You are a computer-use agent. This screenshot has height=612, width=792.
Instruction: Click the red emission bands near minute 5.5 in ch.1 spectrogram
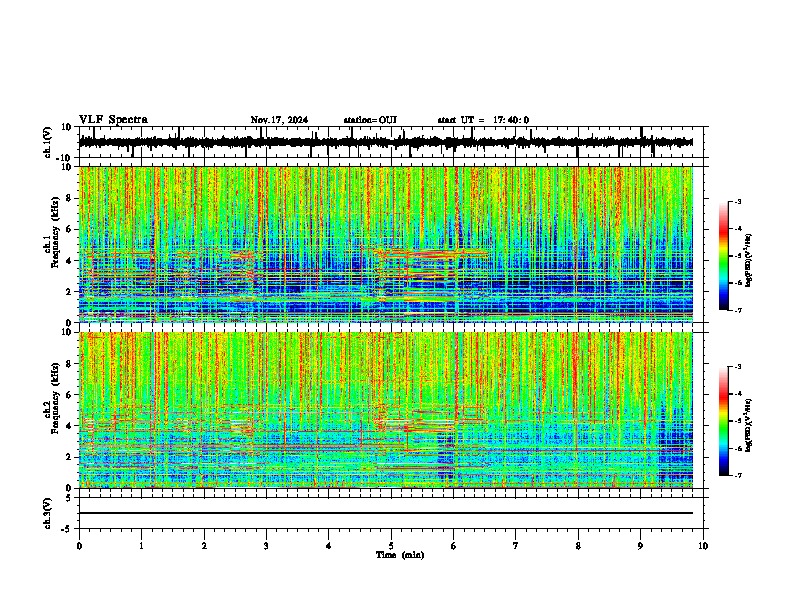[x=429, y=254]
